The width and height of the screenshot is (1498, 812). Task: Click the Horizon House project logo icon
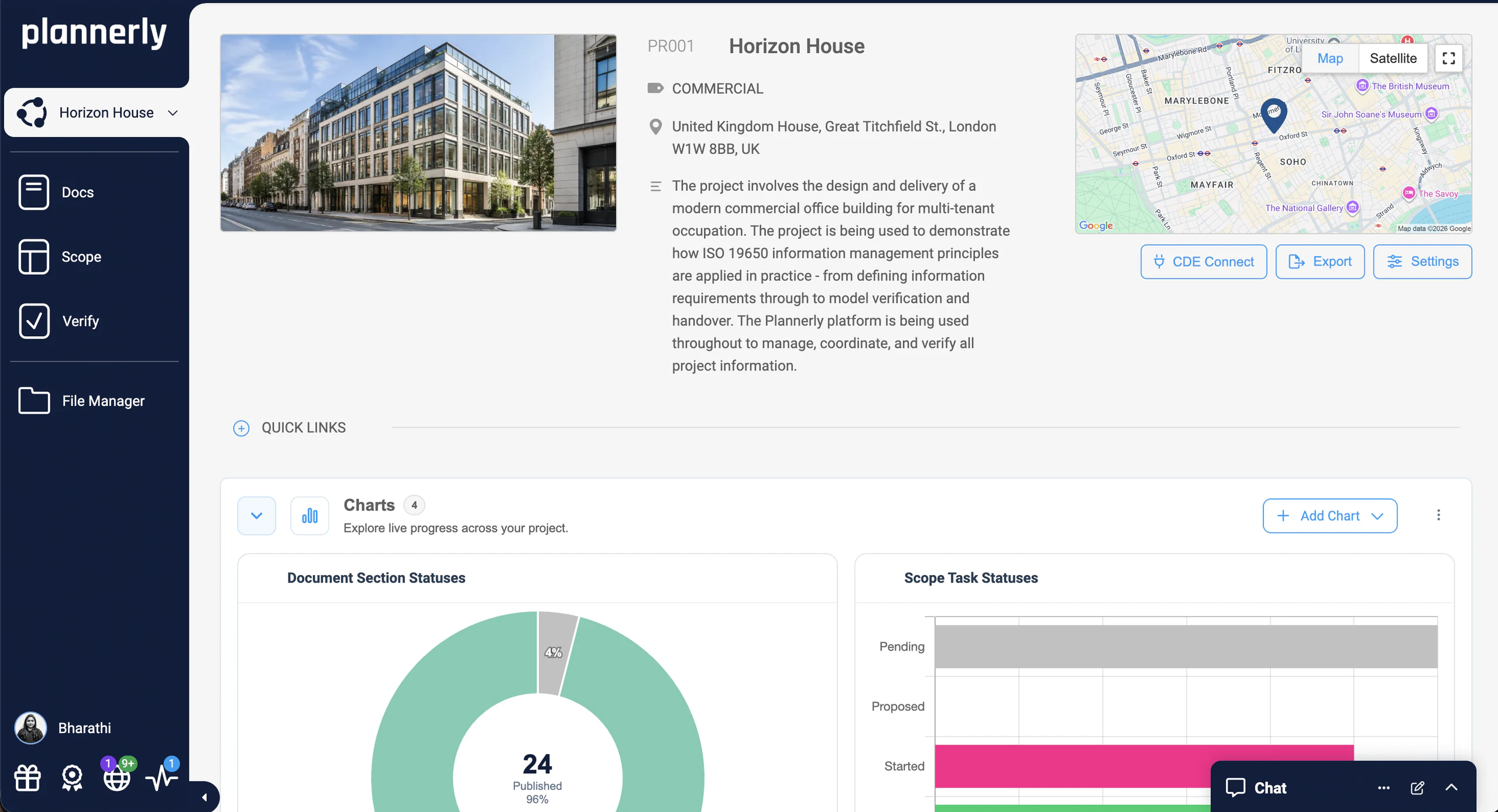pyautogui.click(x=32, y=112)
